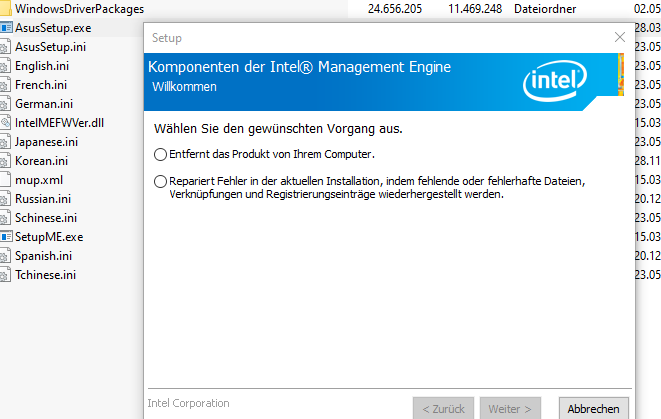
Task: Select the AsusSetup.exe file icon
Action: point(6,28)
